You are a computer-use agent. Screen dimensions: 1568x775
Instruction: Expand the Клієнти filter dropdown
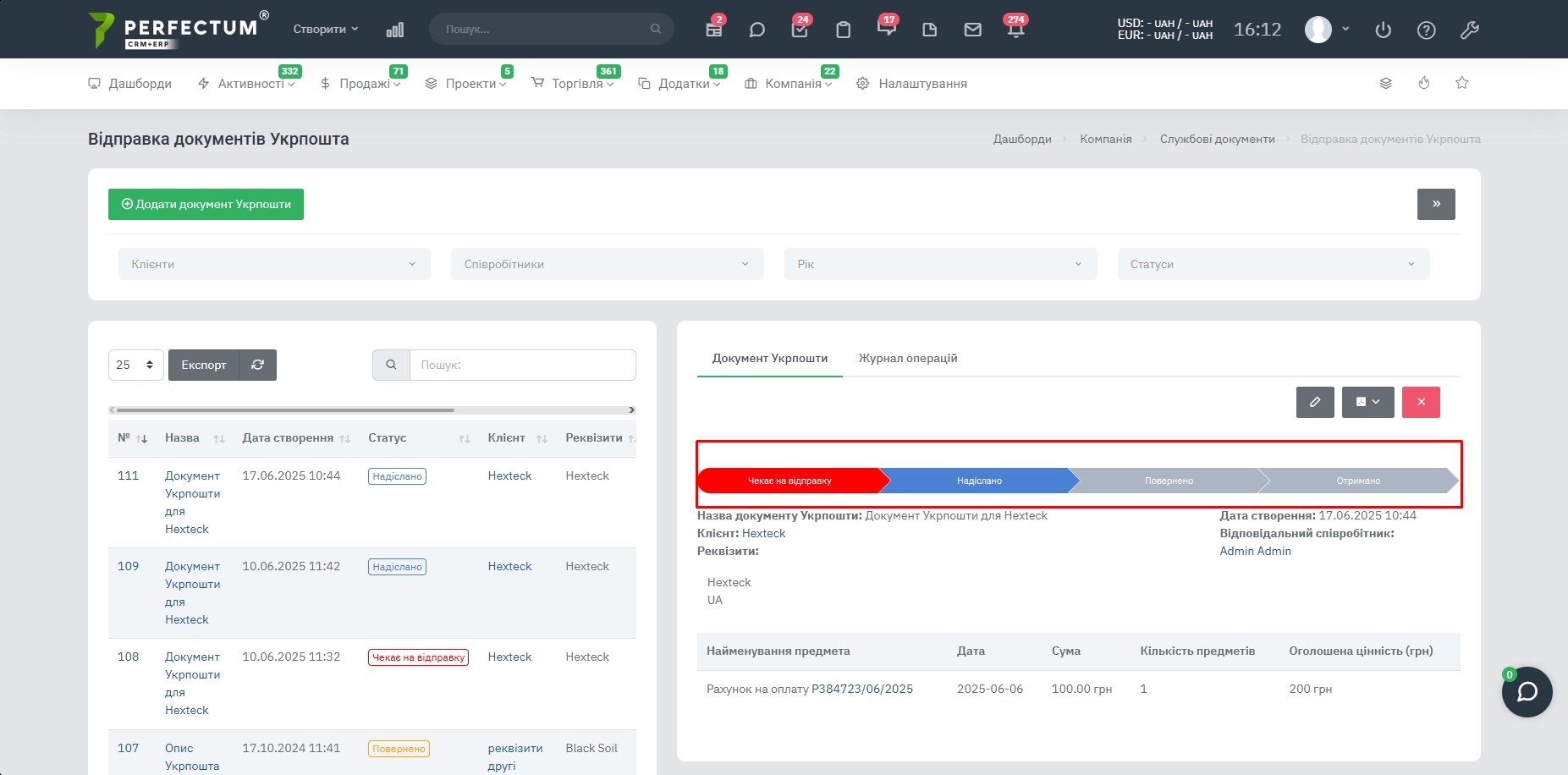274,264
